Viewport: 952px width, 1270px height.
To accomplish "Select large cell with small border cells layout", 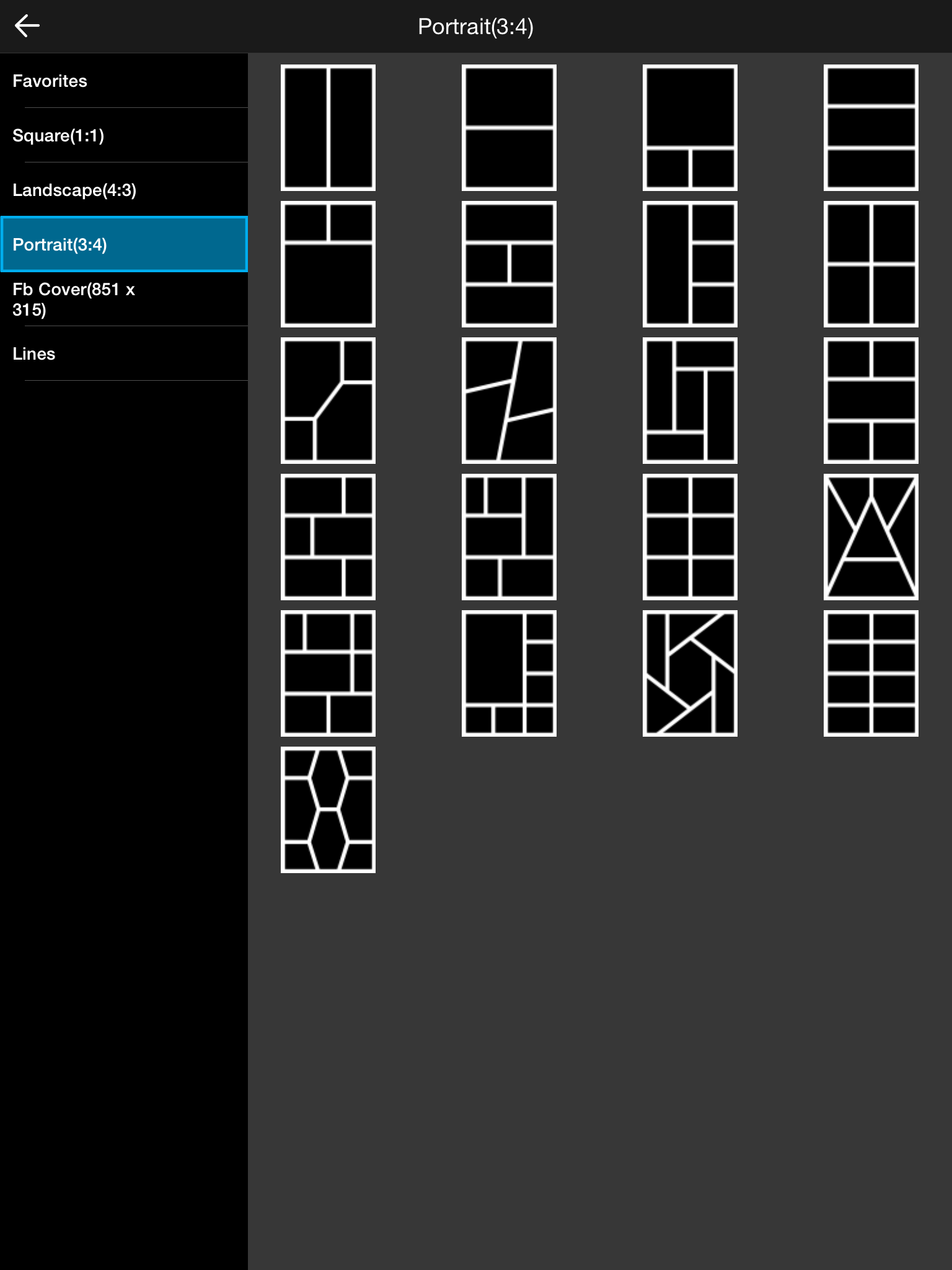I will tap(509, 673).
